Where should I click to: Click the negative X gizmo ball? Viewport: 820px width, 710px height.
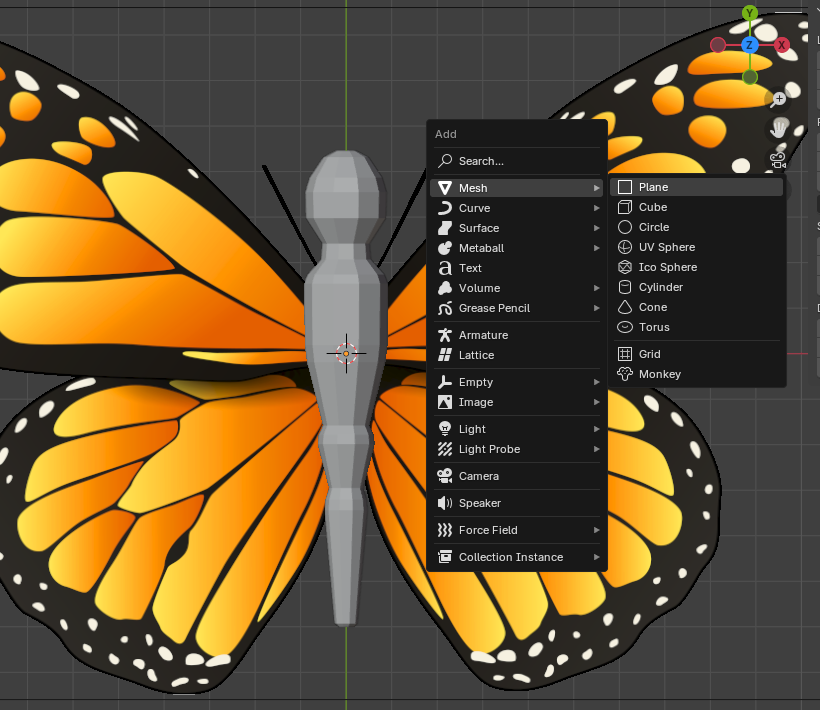click(x=718, y=45)
